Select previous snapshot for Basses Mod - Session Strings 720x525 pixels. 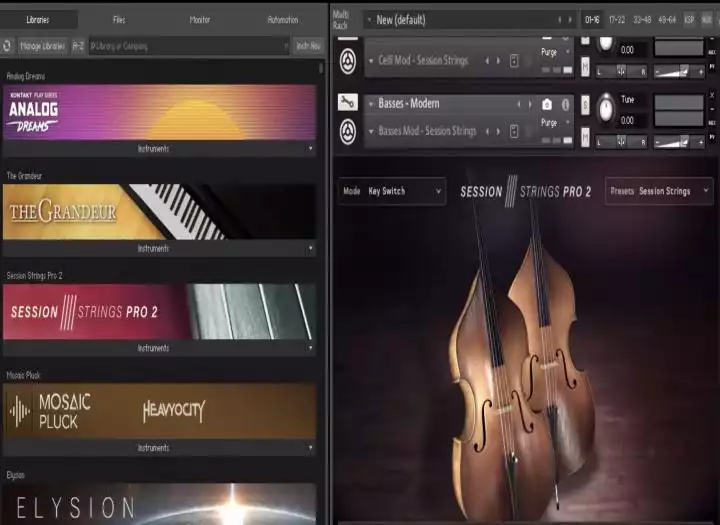tap(487, 131)
